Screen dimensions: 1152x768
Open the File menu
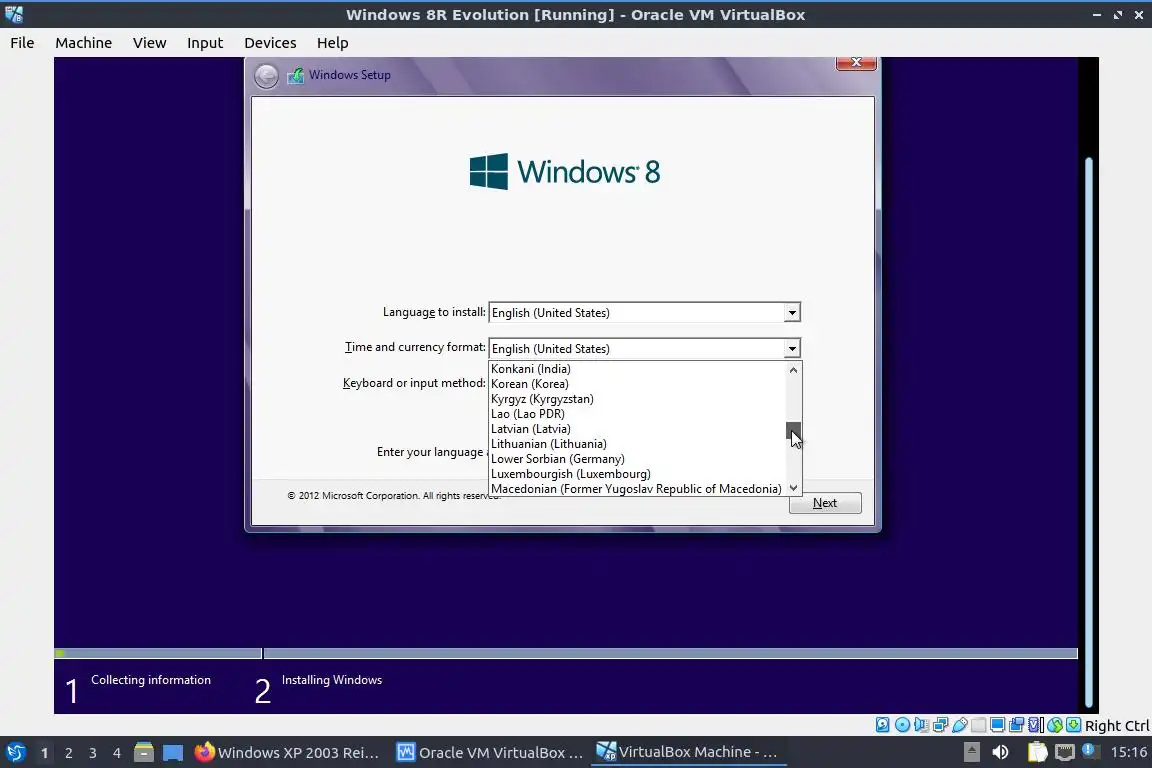click(22, 43)
